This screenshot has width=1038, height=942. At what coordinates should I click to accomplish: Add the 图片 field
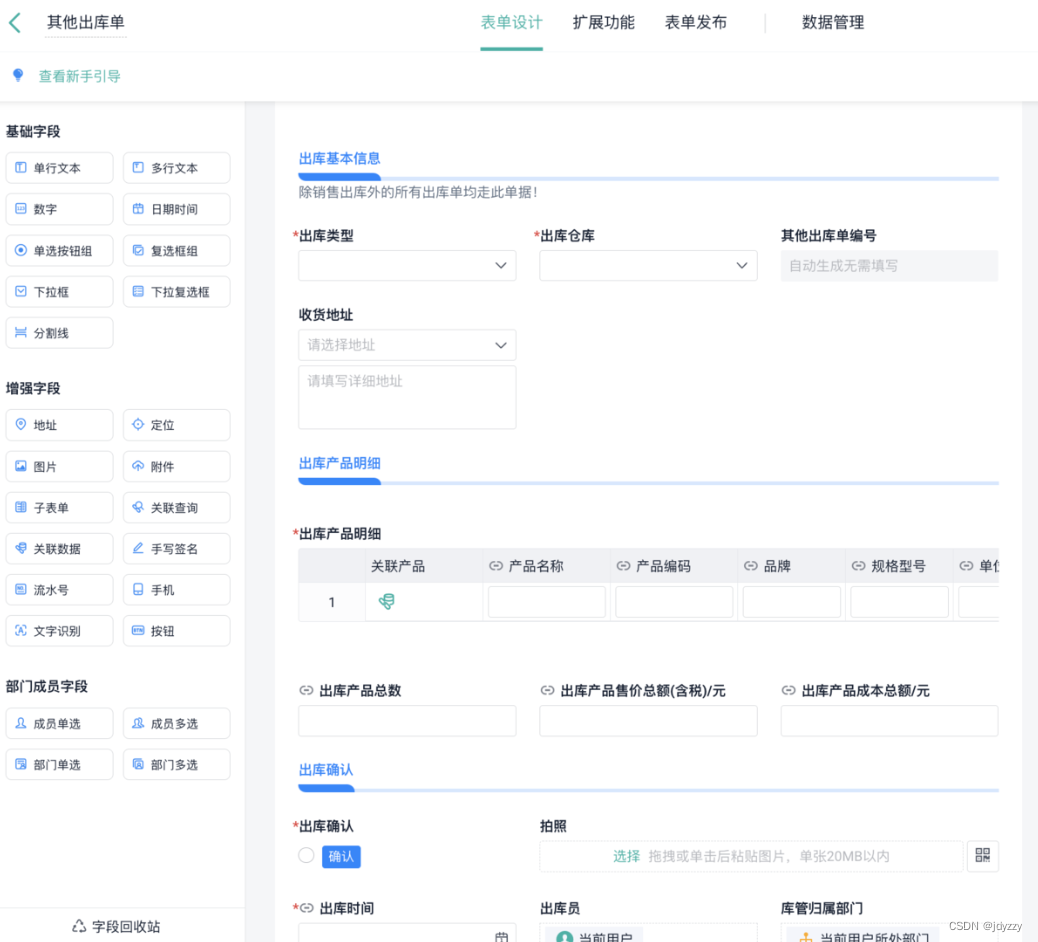click(x=60, y=467)
